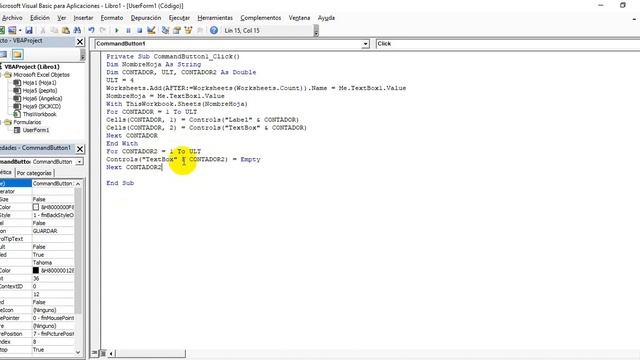This screenshot has width=640, height=360.
Task: Select UserForm1 in project tree
Action: [x=36, y=130]
